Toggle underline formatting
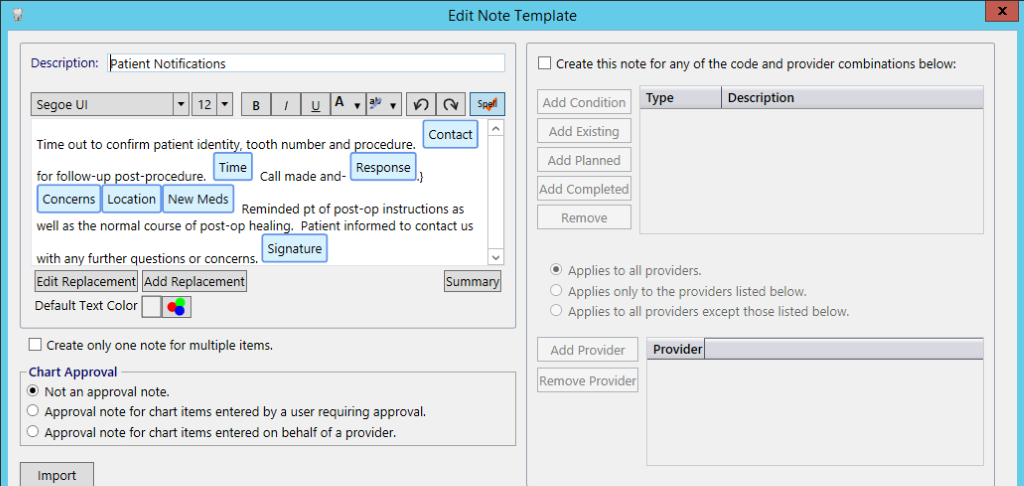Viewport: 1024px width, 486px height. tap(315, 105)
